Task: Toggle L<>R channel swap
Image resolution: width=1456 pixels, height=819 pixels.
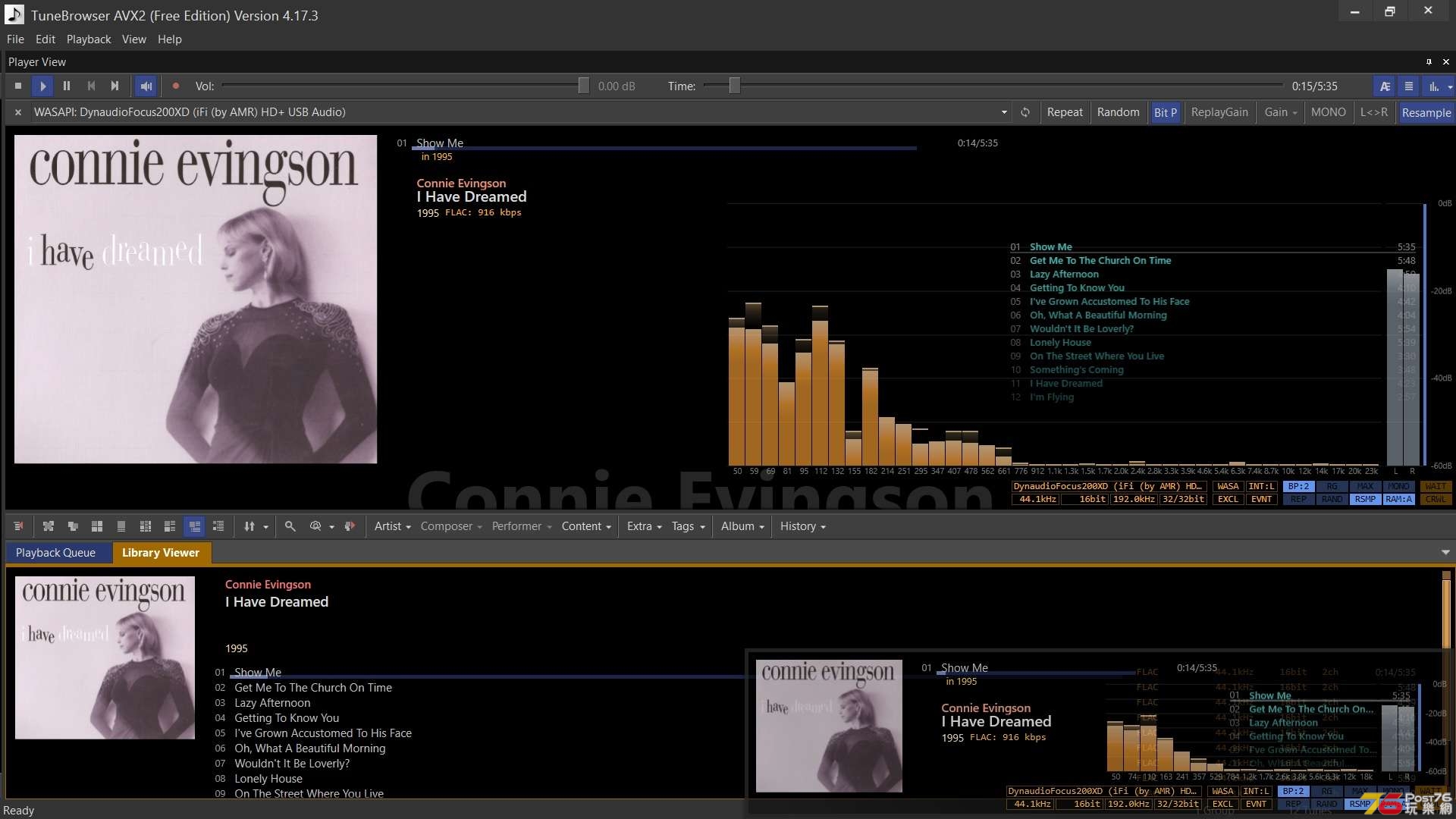Action: [1373, 112]
